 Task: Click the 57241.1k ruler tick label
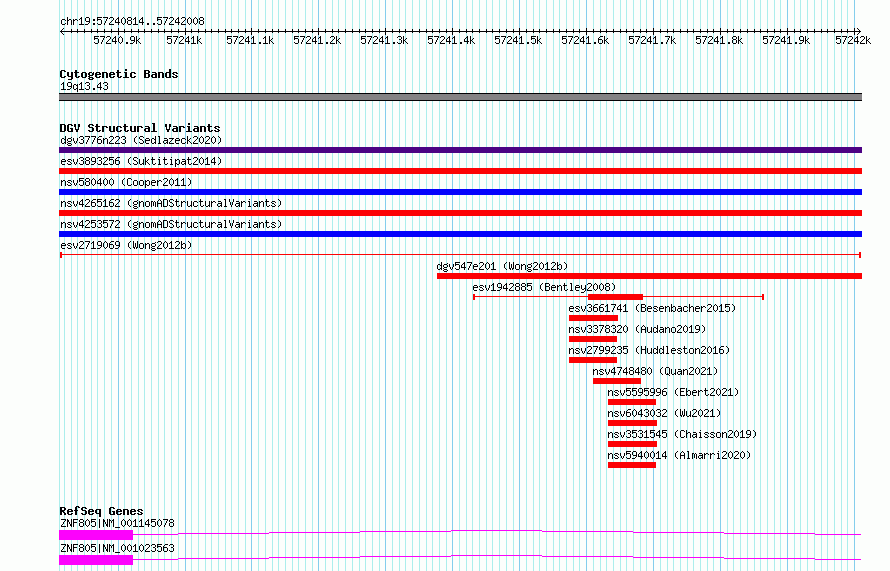(250, 40)
